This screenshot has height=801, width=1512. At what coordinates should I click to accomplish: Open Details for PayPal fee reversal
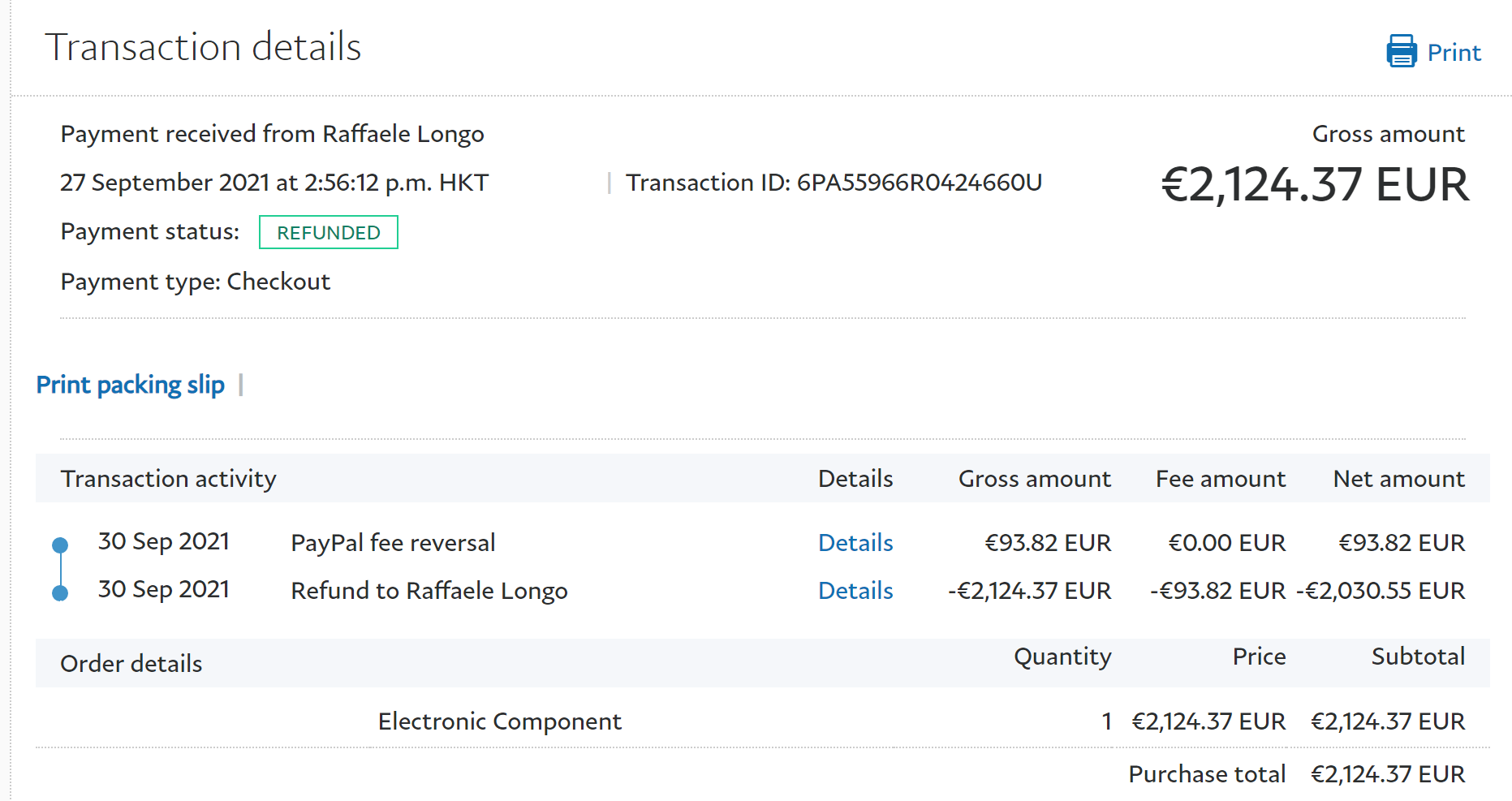coord(855,543)
